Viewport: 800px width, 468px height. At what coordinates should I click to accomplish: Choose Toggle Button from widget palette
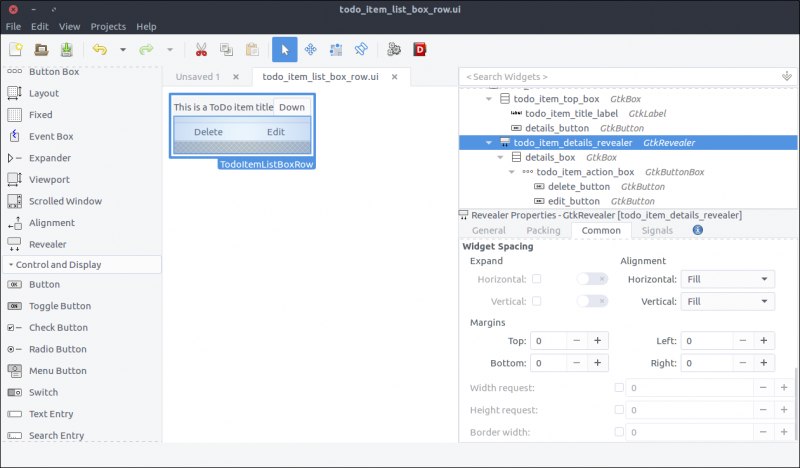point(59,306)
